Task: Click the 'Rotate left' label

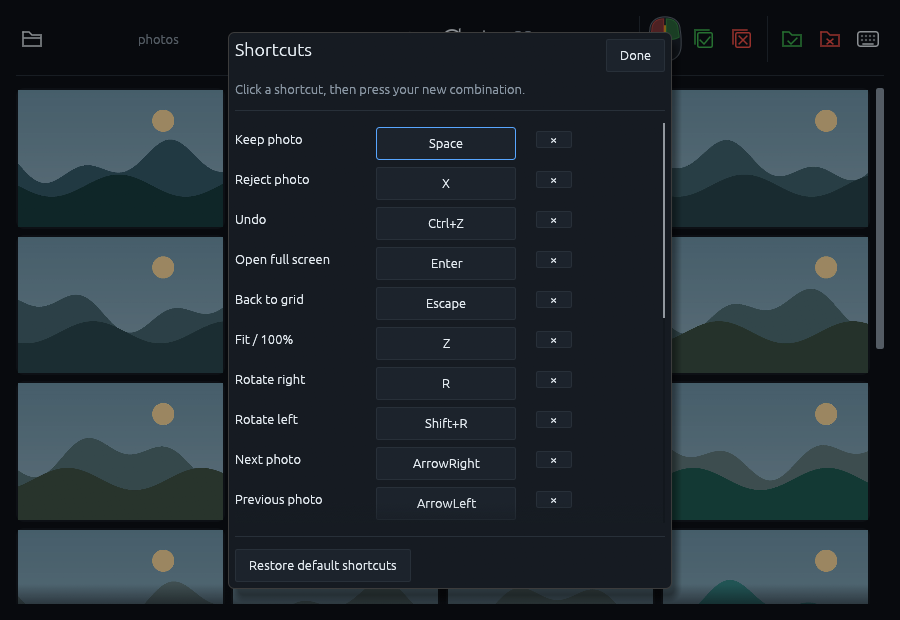Action: coord(266,420)
